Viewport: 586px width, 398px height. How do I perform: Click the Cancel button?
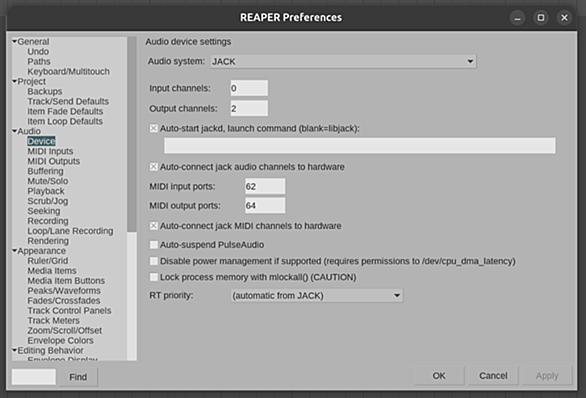493,376
